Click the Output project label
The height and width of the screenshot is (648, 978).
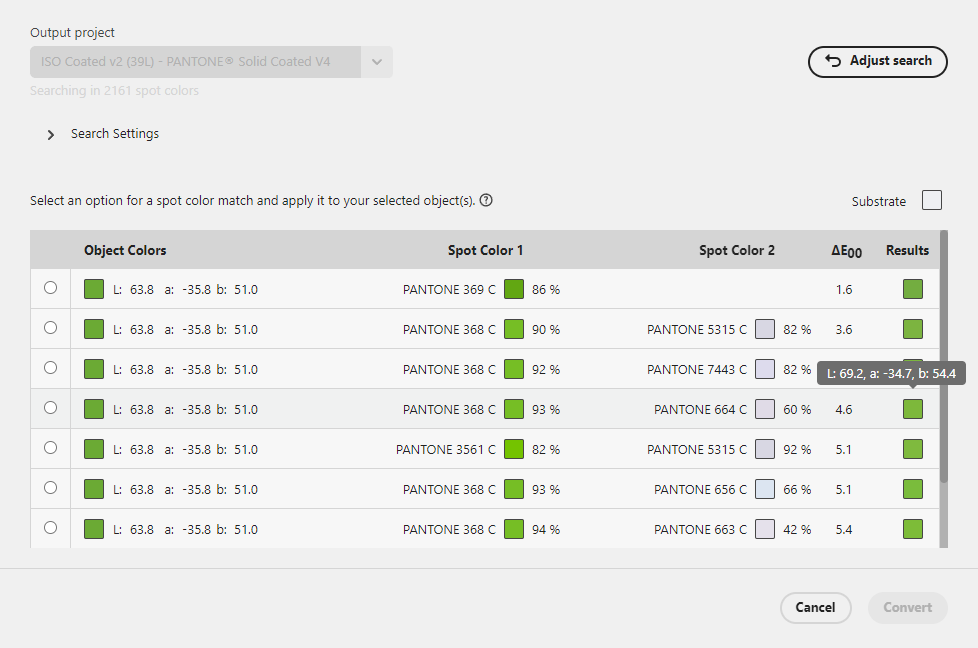72,32
